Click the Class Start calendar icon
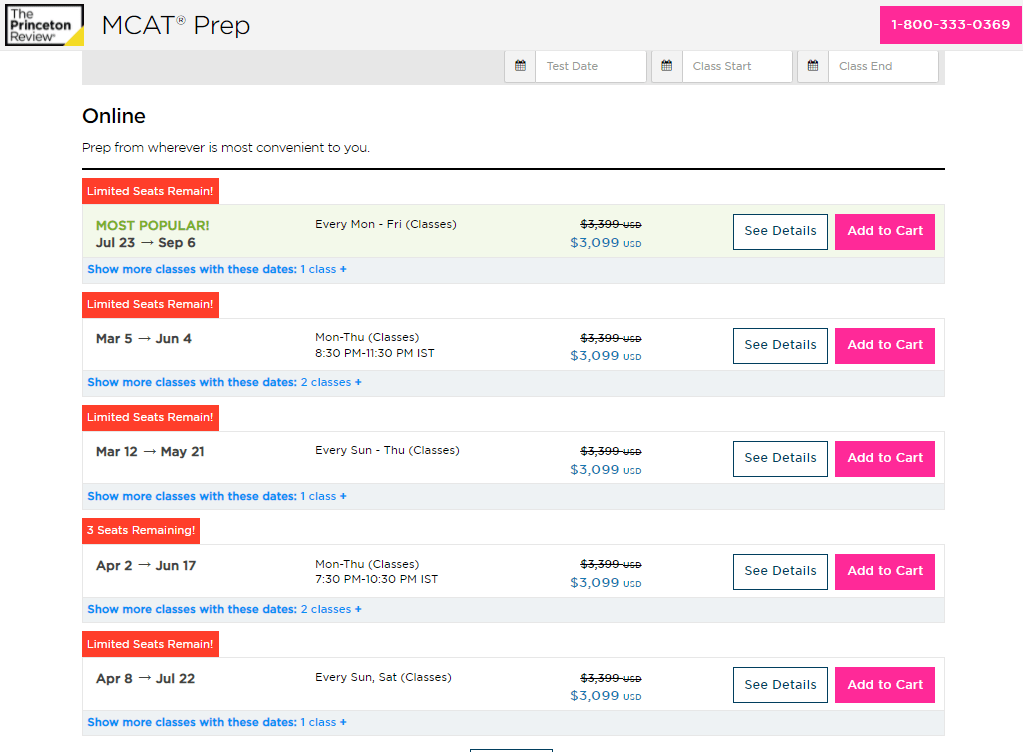 point(667,66)
